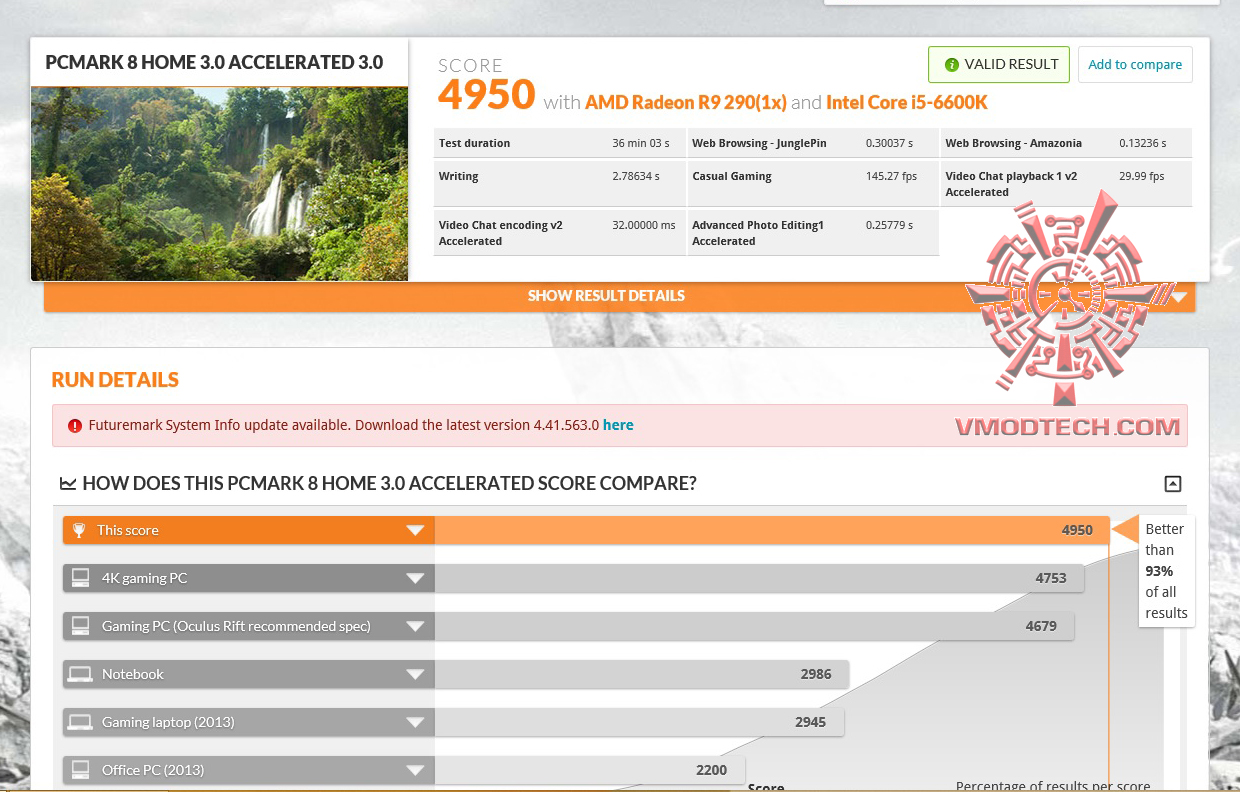Click the Notebook laptop icon
The image size is (1240, 792).
[x=79, y=674]
